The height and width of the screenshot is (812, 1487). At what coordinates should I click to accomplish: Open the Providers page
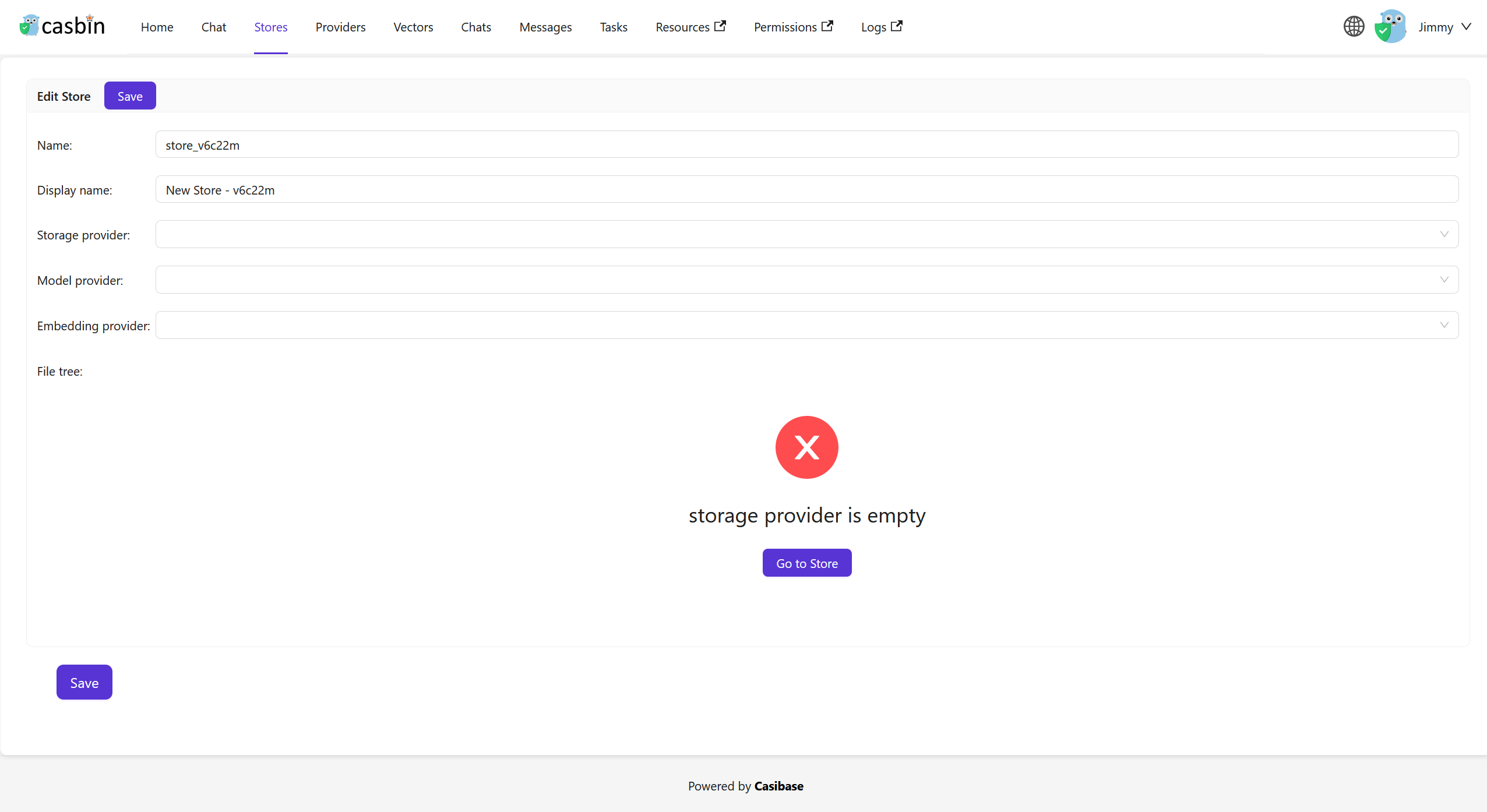(340, 27)
